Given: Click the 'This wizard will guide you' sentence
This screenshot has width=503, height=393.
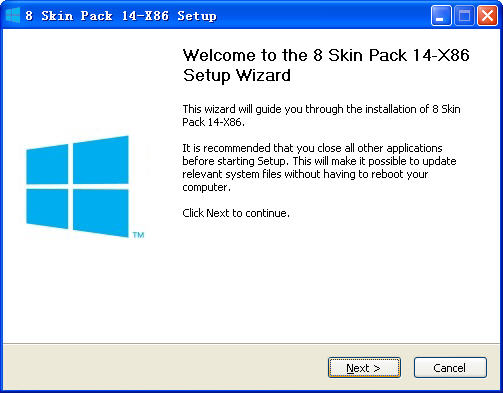Looking at the screenshot, I should (x=321, y=115).
